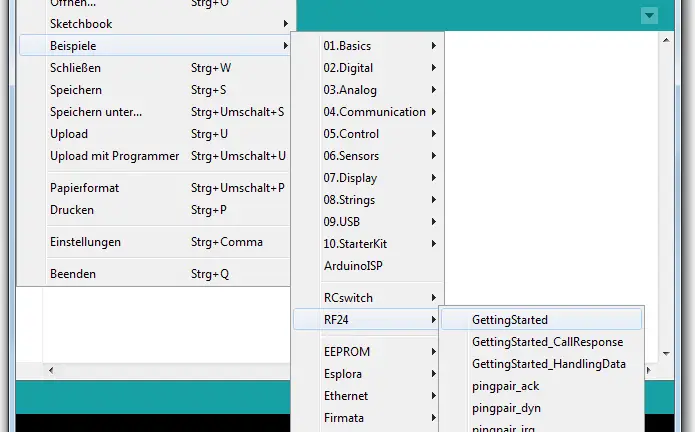695x432 pixels.
Task: Open the Sketchbook submenu
Action: coord(155,24)
